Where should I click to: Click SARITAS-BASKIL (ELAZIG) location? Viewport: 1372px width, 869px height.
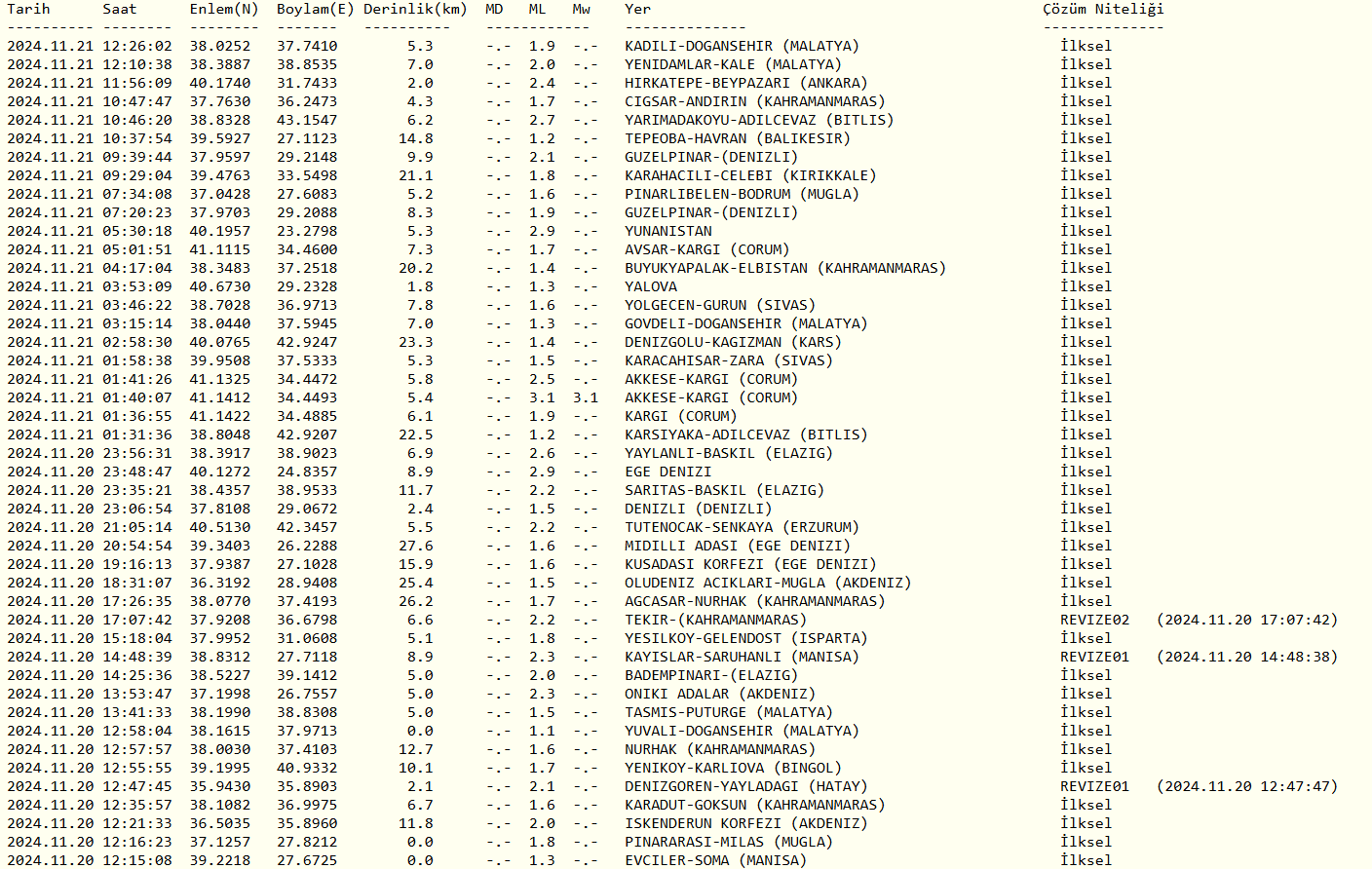point(724,490)
